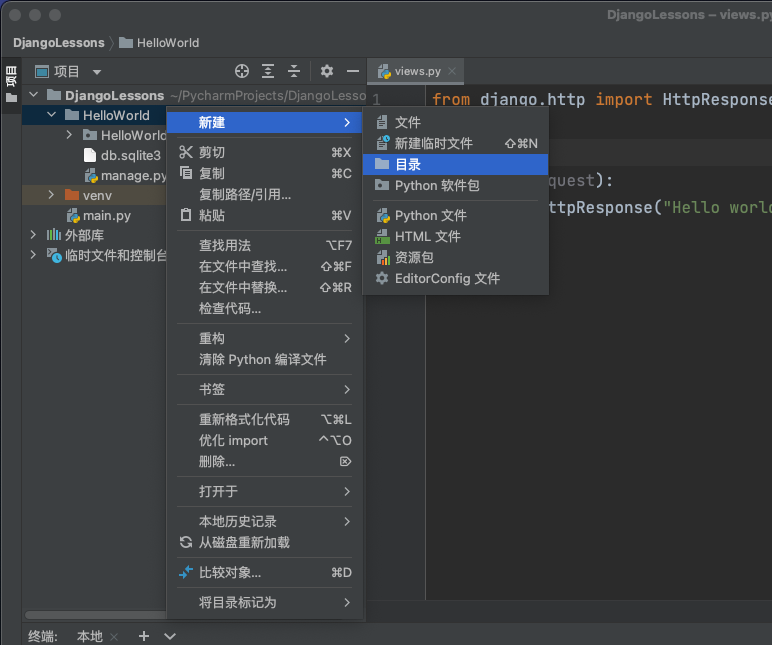This screenshot has width=772, height=645.
Task: Open the 项目 view dropdown
Action: (97, 72)
